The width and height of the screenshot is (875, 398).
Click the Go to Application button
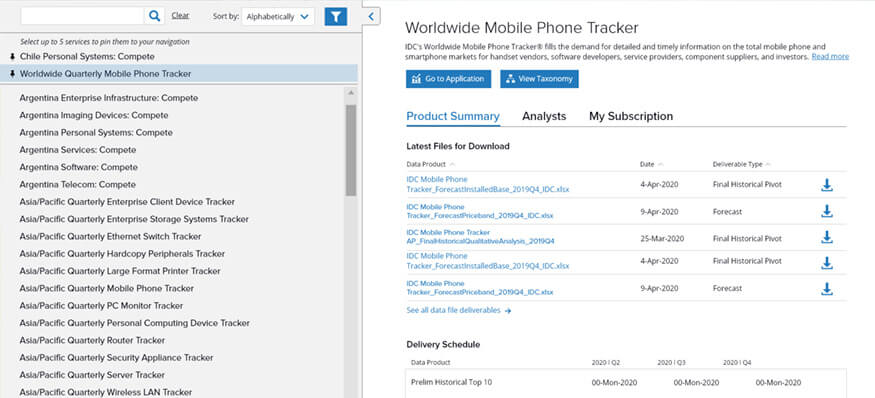pos(448,79)
